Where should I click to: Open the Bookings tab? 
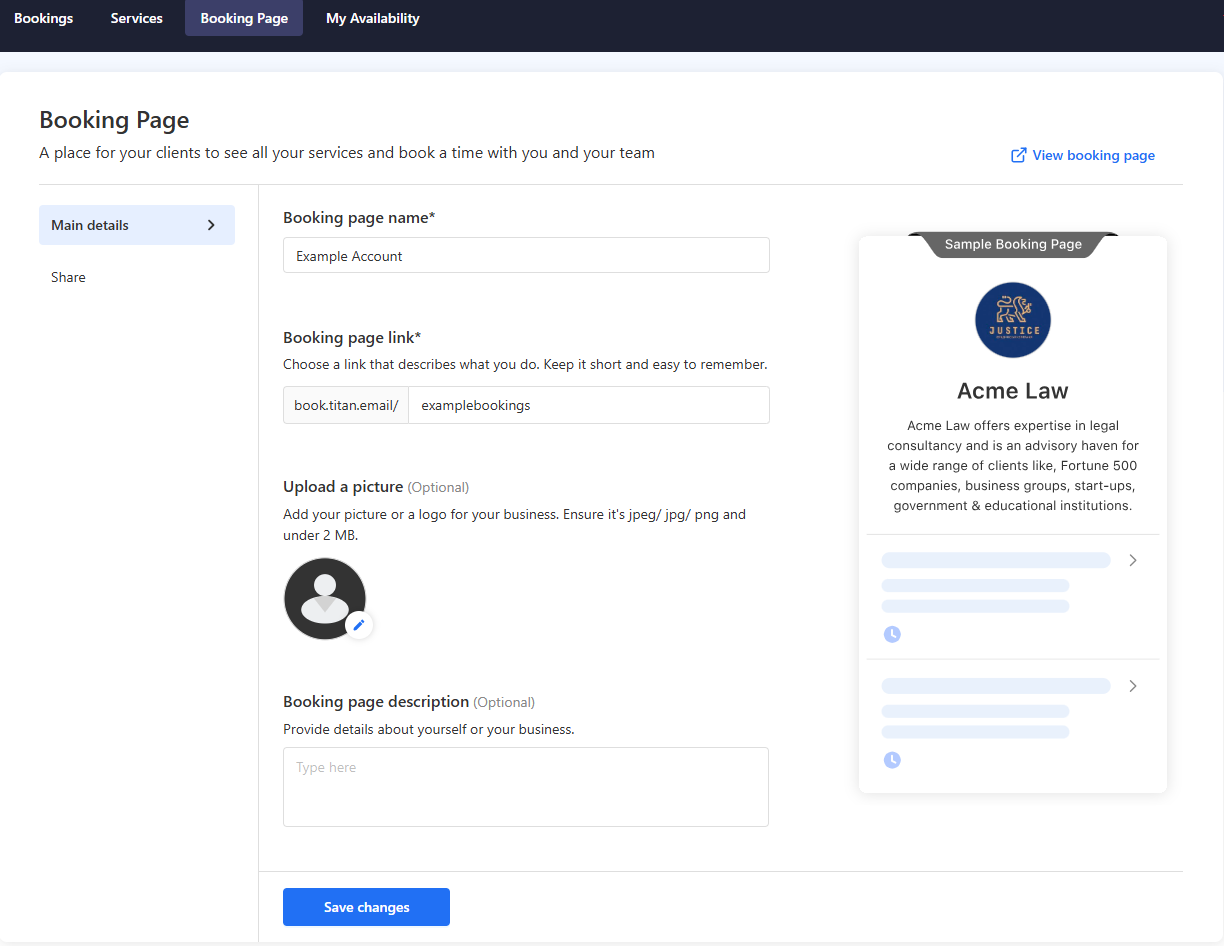coord(44,18)
